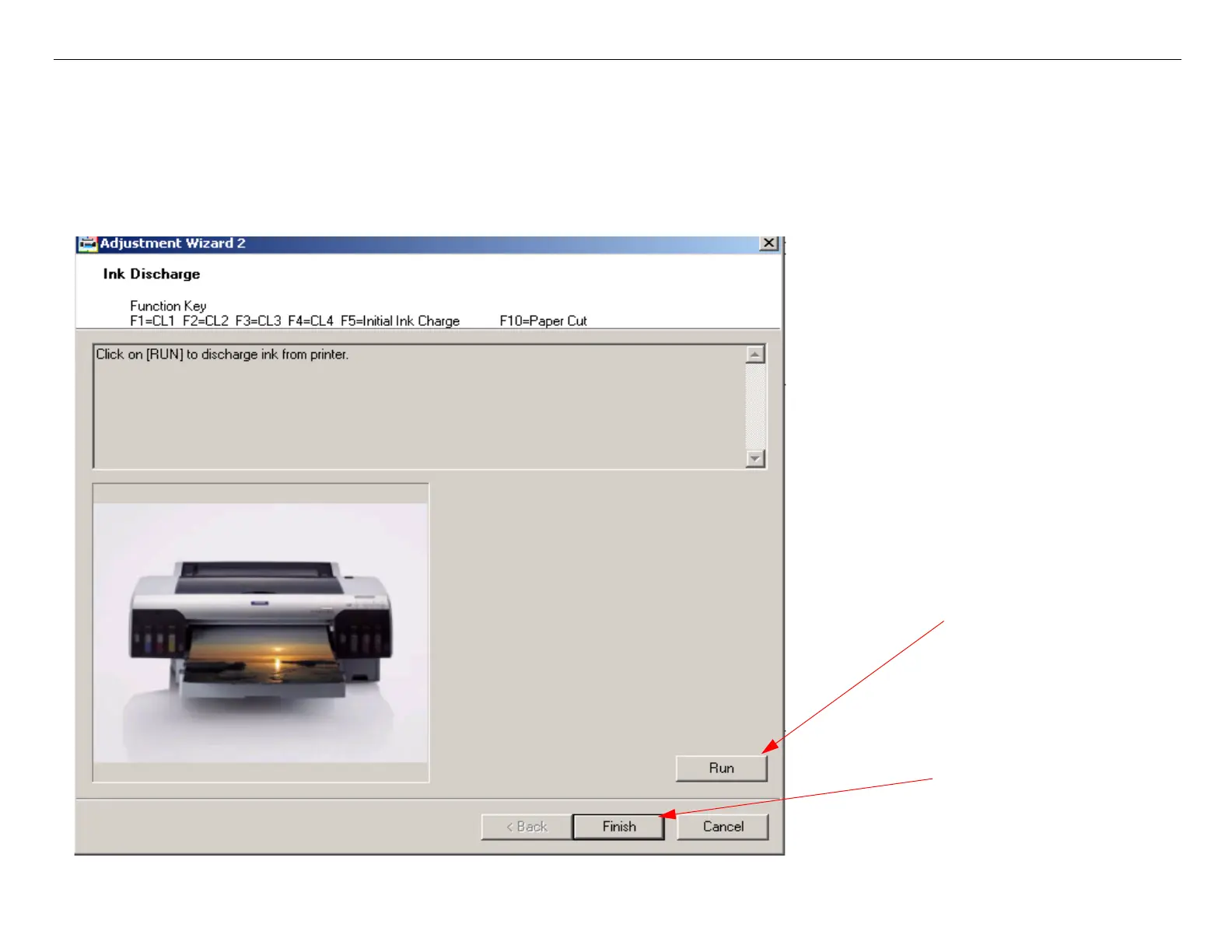This screenshot has height=952, width=1232.
Task: Click the Adjustment Wizard title bar icon
Action: (x=87, y=244)
